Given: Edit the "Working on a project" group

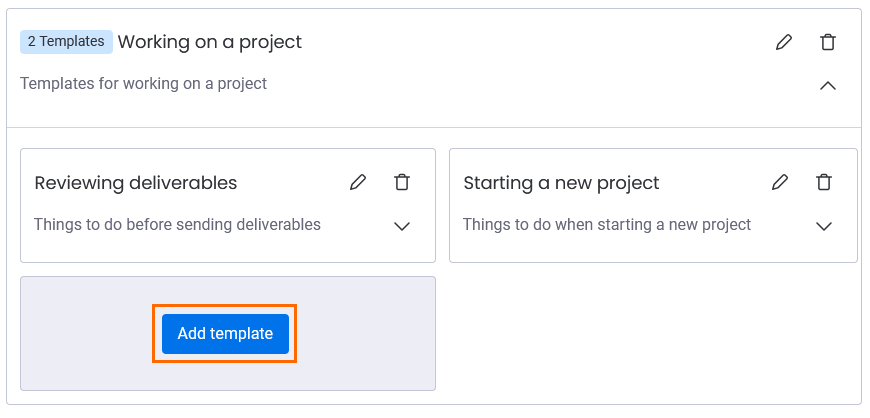Looking at the screenshot, I should (x=784, y=42).
